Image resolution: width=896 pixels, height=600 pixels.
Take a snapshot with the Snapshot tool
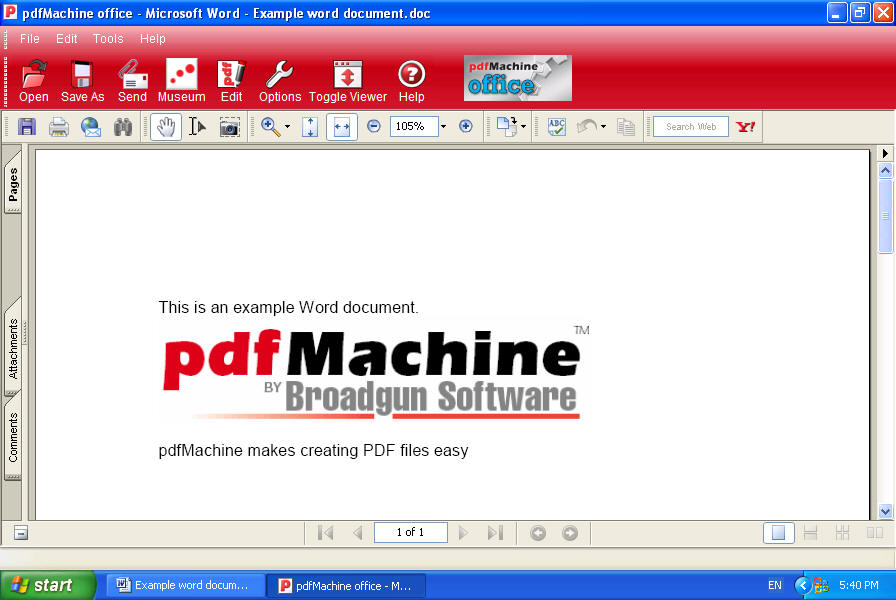[230, 126]
